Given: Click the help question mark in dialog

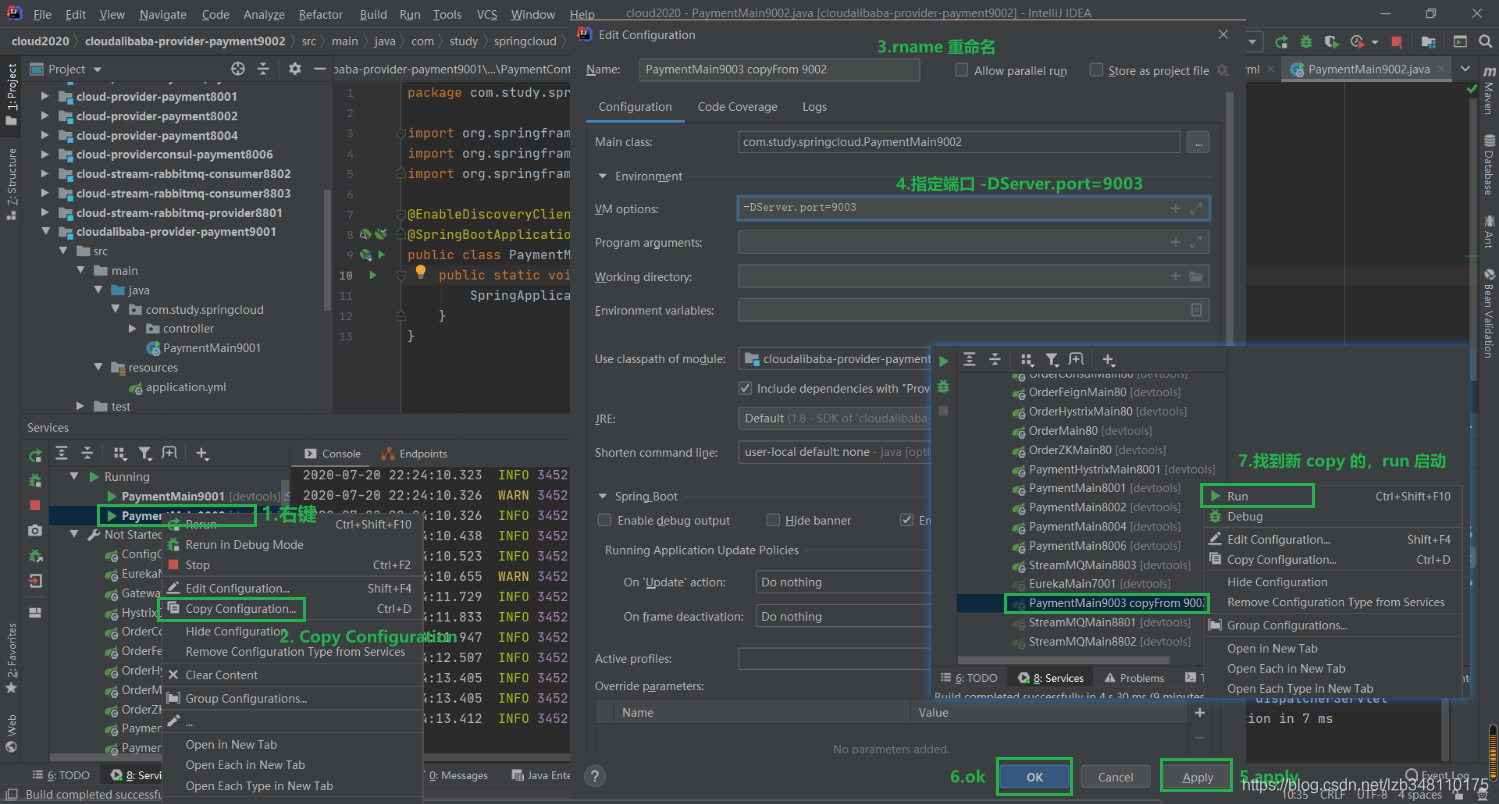Looking at the screenshot, I should [x=594, y=777].
